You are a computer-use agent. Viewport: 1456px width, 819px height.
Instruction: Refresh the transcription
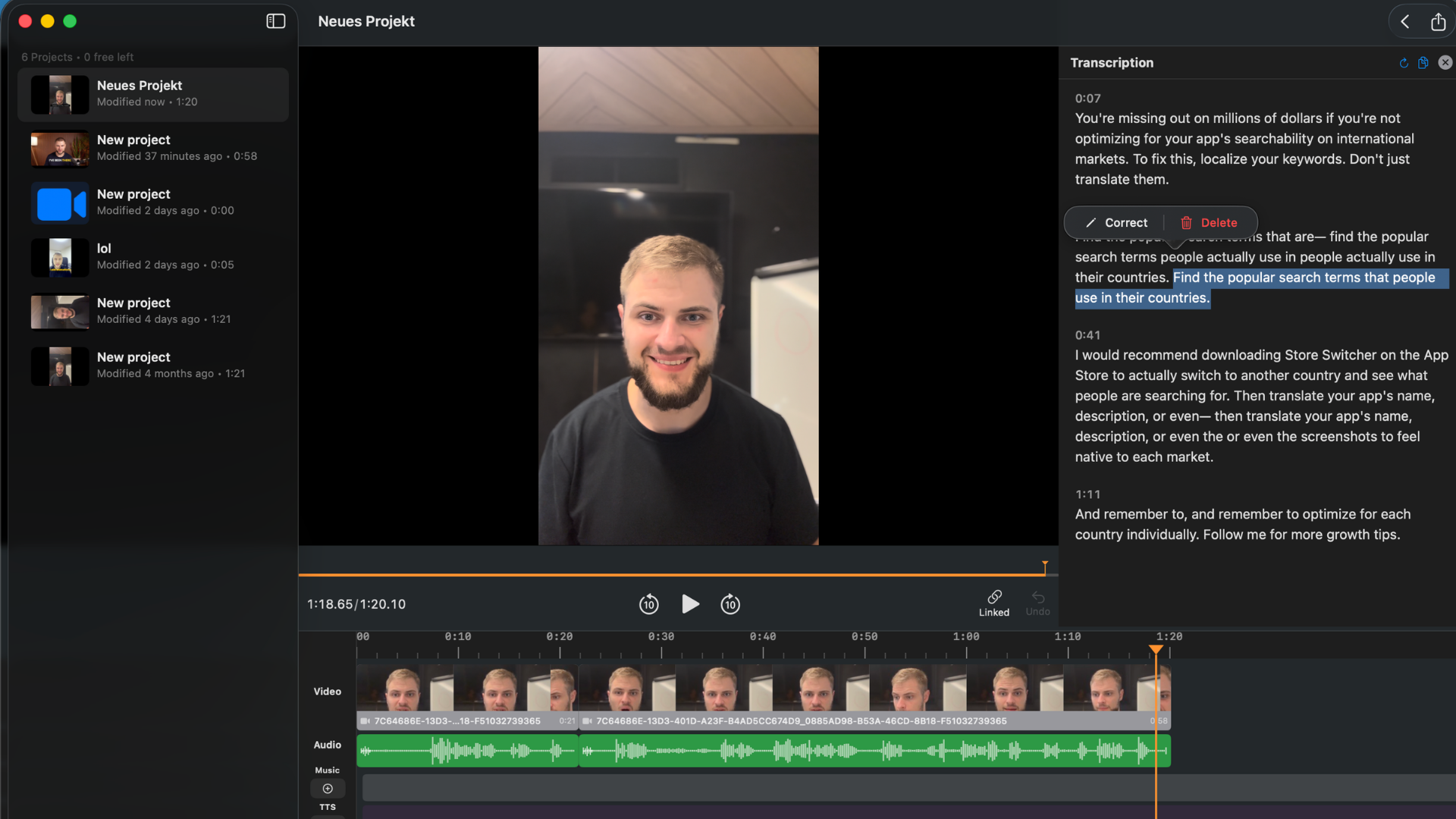[x=1404, y=63]
